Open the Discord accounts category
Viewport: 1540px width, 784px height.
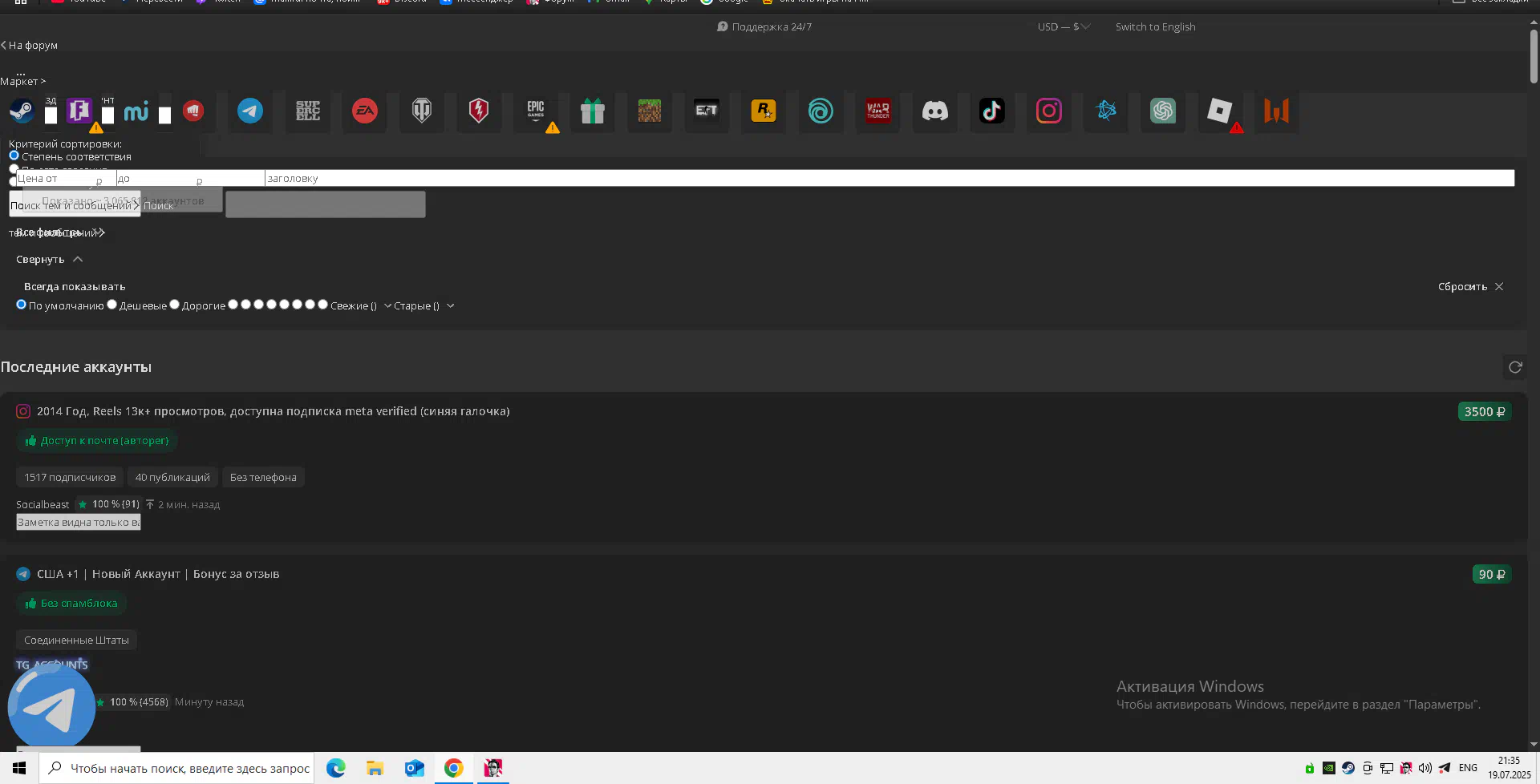pos(935,111)
